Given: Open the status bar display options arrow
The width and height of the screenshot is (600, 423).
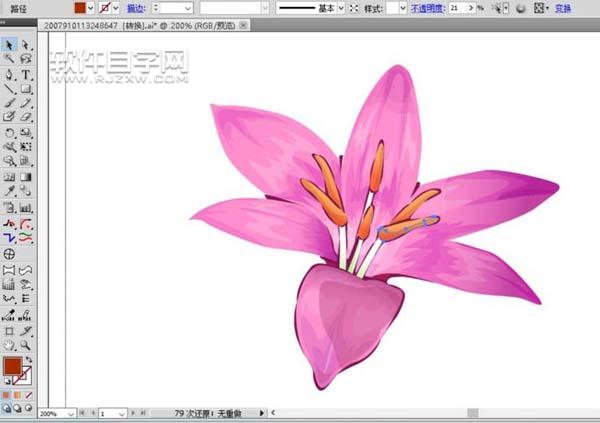Looking at the screenshot, I should (262, 412).
